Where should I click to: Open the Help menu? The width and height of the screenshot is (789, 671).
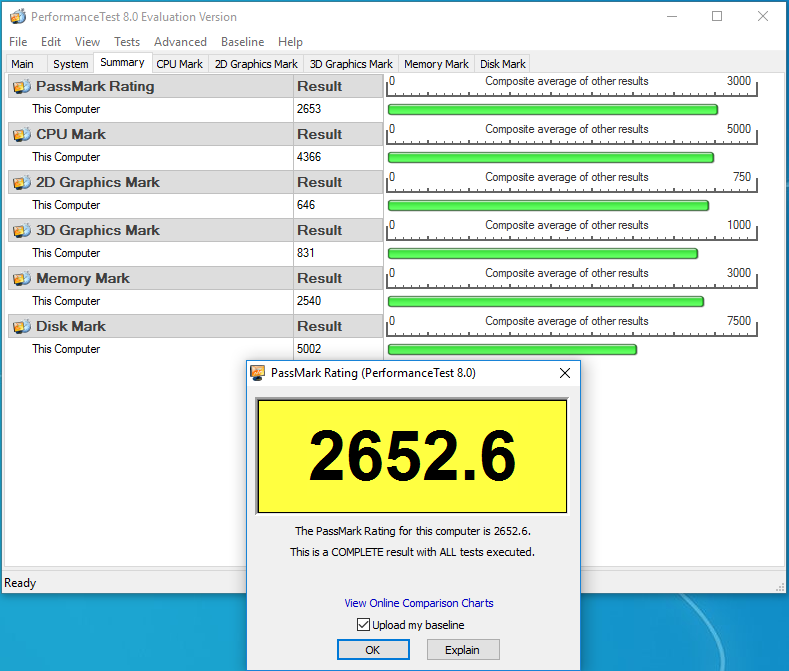click(x=290, y=42)
